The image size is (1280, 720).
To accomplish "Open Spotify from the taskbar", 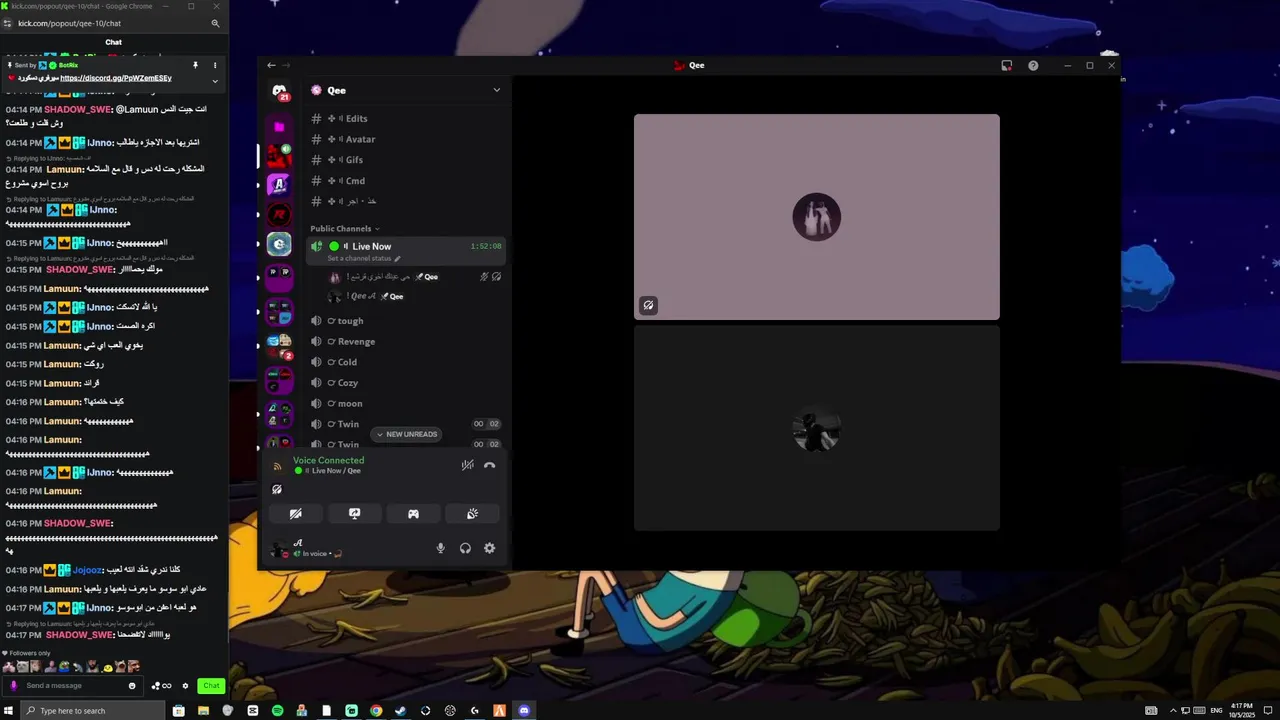I will pyautogui.click(x=277, y=710).
